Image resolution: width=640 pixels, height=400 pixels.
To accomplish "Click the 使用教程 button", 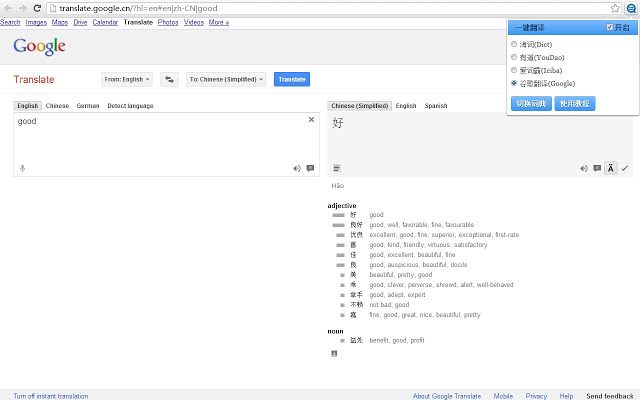I will point(575,104).
